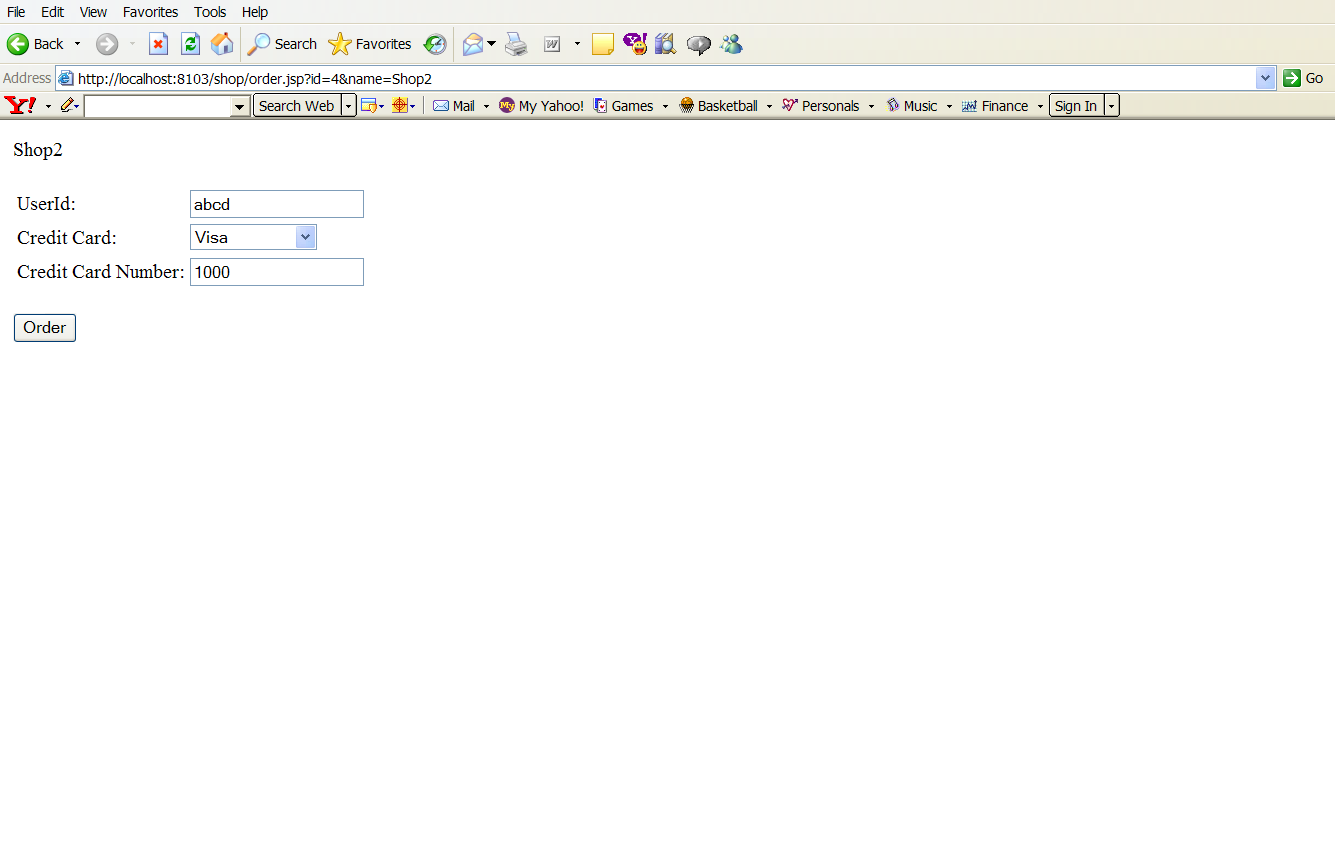Open the address bar URL dropdown
1335x845 pixels.
(1266, 78)
